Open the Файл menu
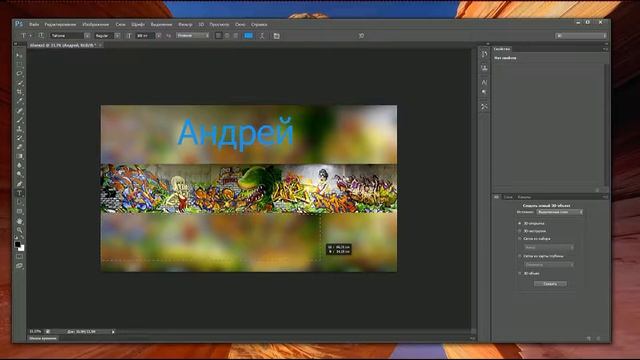The width and height of the screenshot is (640, 360). (x=34, y=24)
